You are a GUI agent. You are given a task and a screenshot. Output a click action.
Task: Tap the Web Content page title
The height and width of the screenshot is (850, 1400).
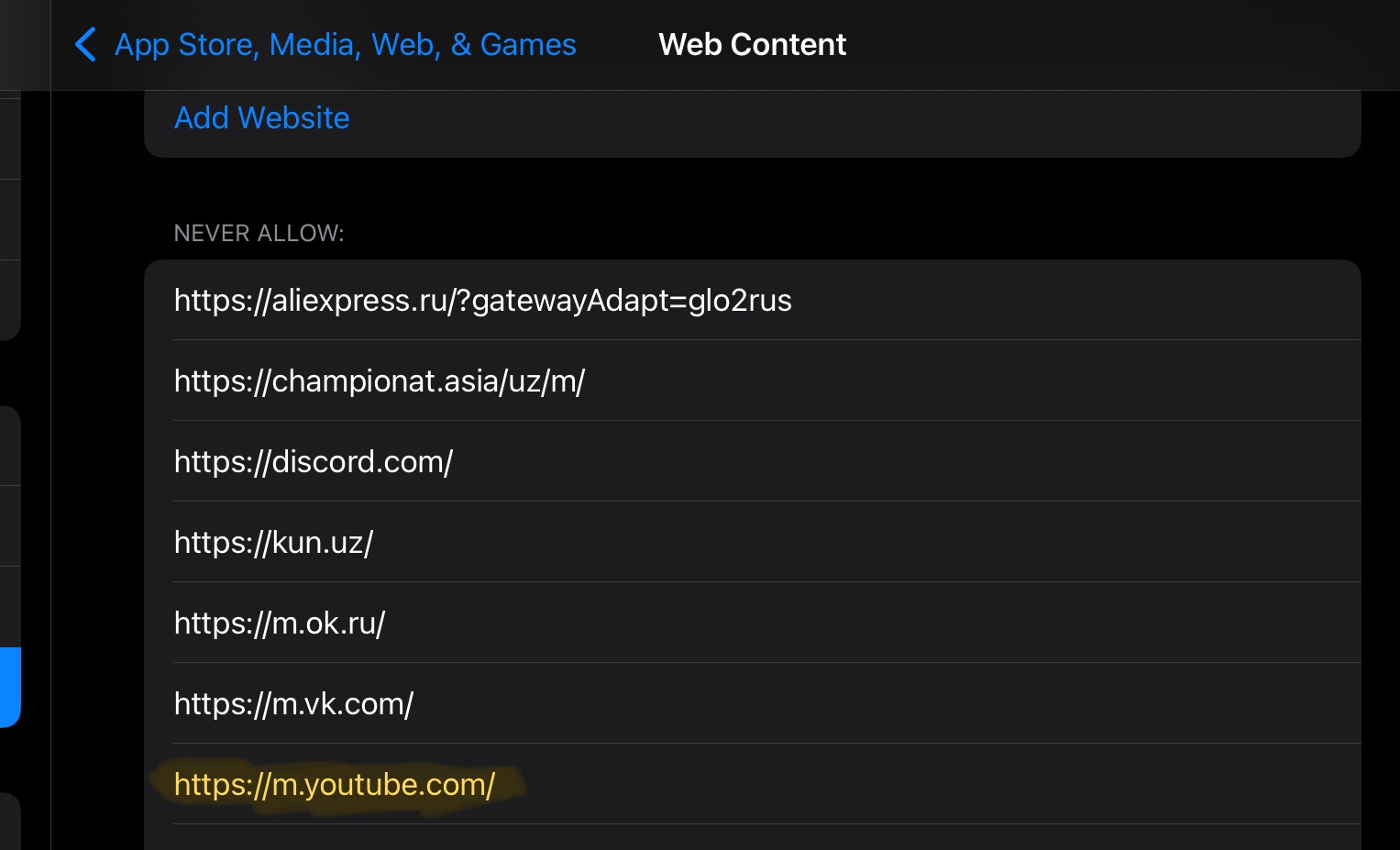click(752, 44)
